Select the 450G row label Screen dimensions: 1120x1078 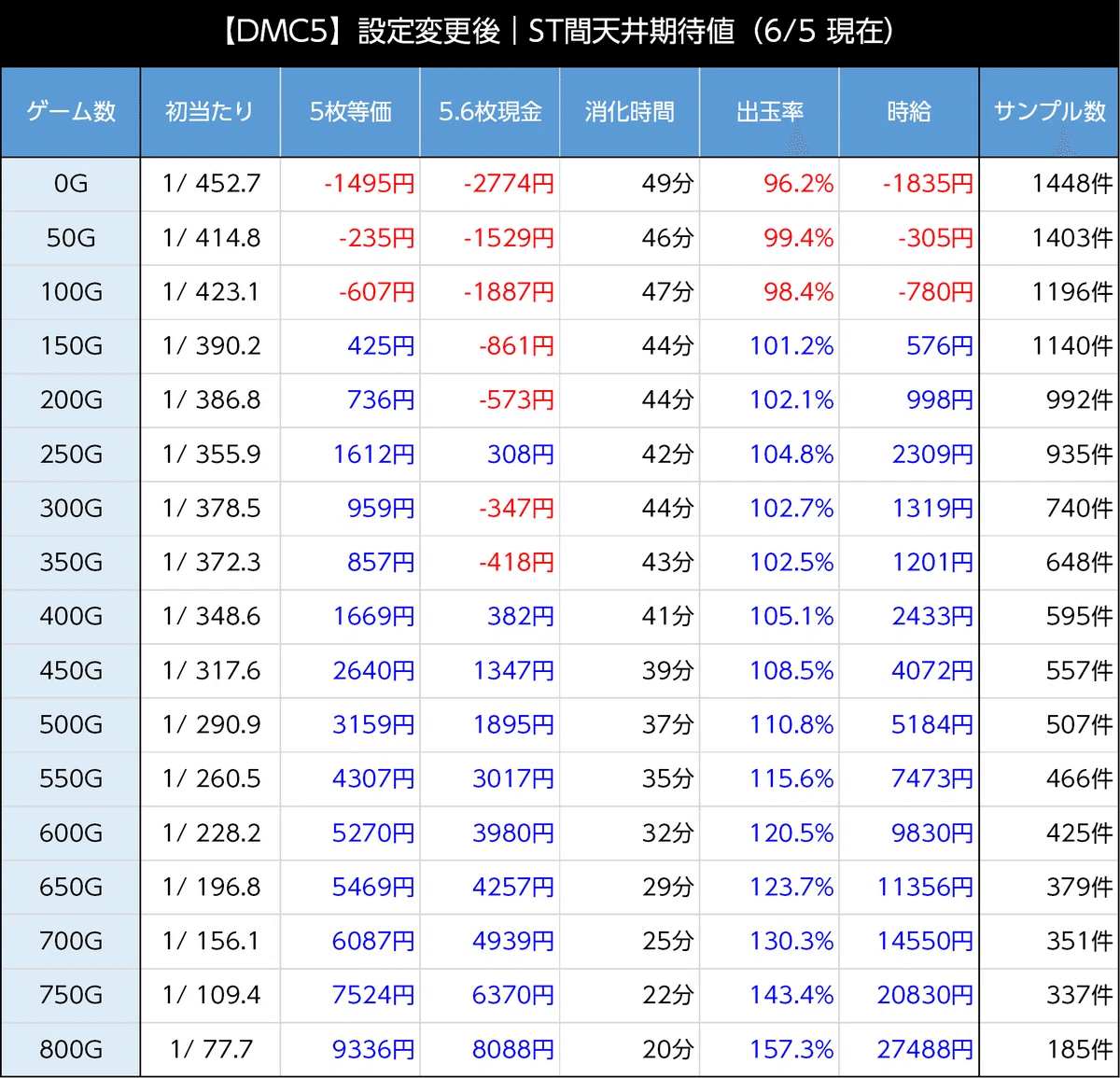tap(71, 671)
